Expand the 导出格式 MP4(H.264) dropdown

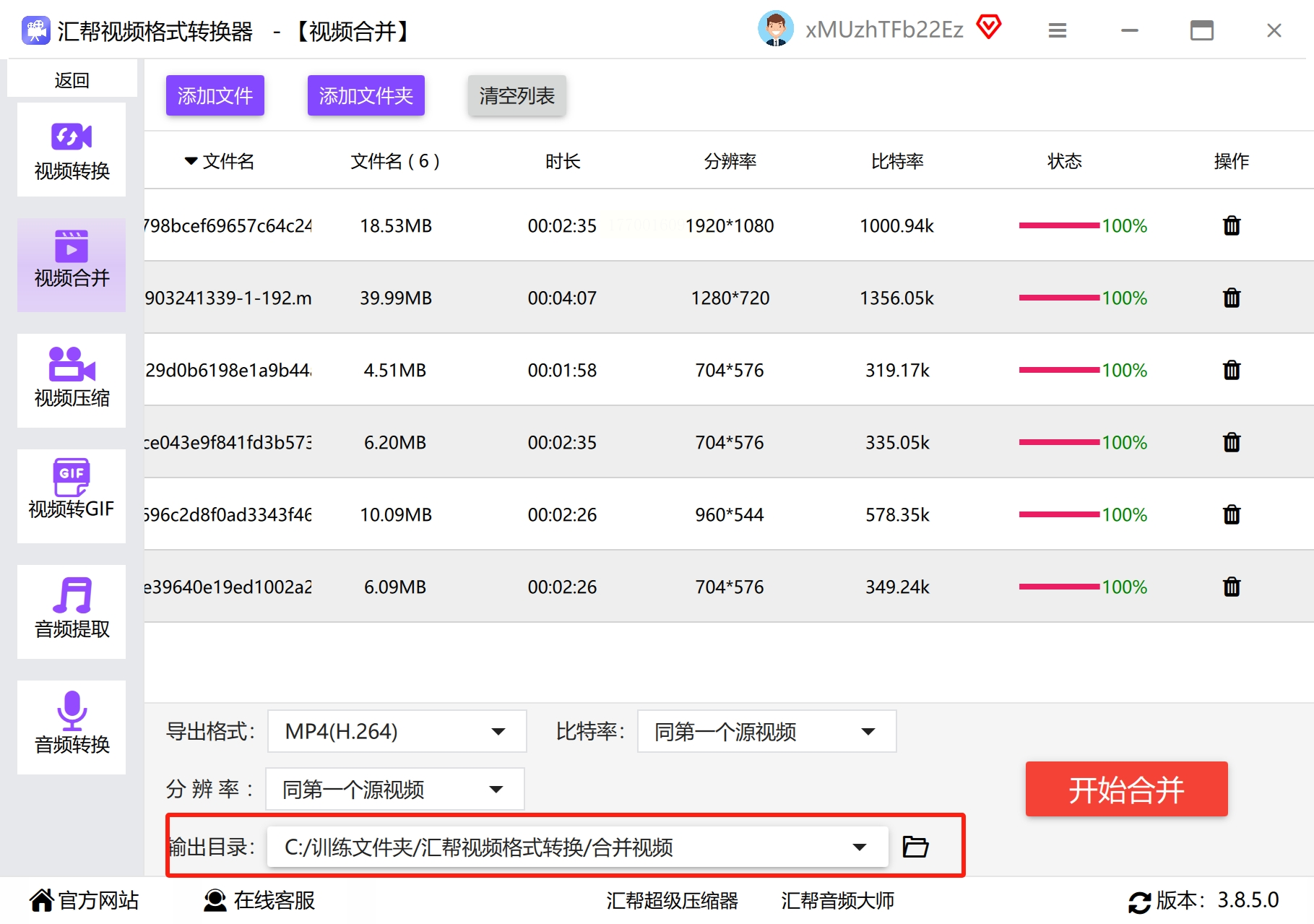[x=397, y=731]
